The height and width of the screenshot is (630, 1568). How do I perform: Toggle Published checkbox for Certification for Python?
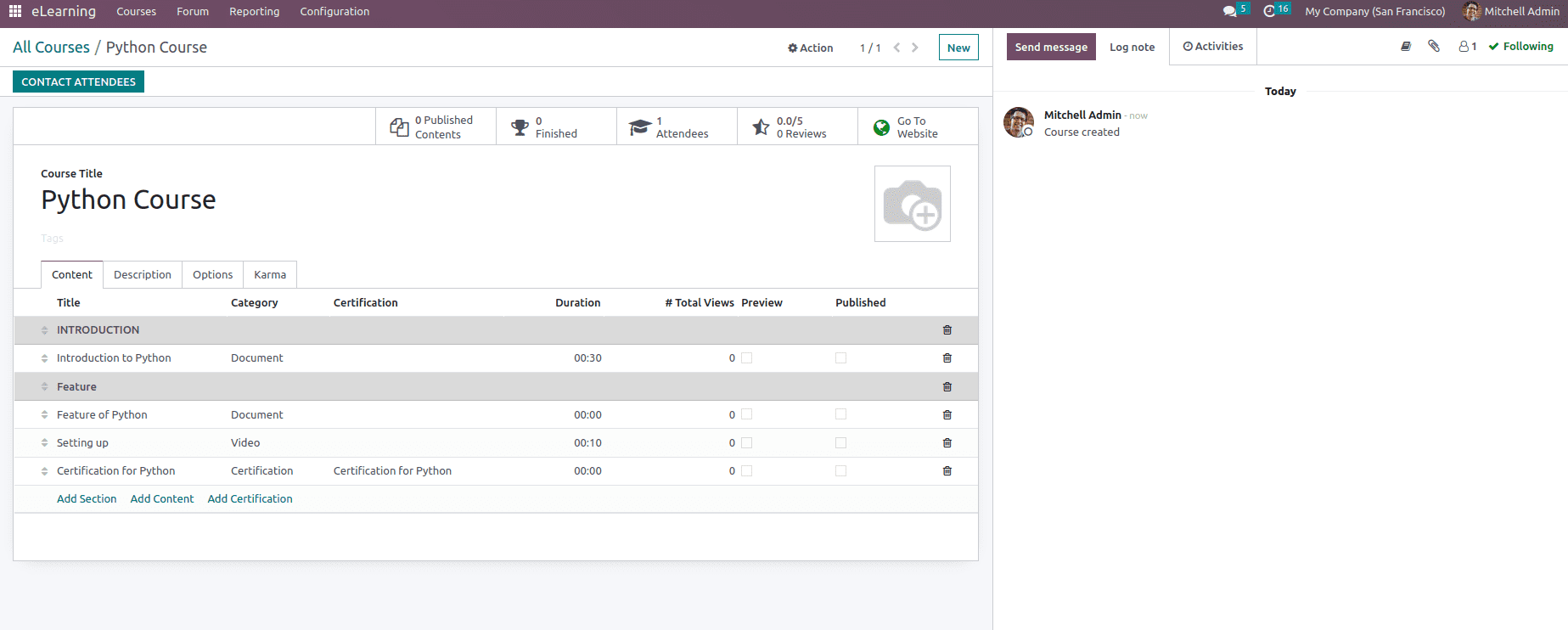point(841,471)
